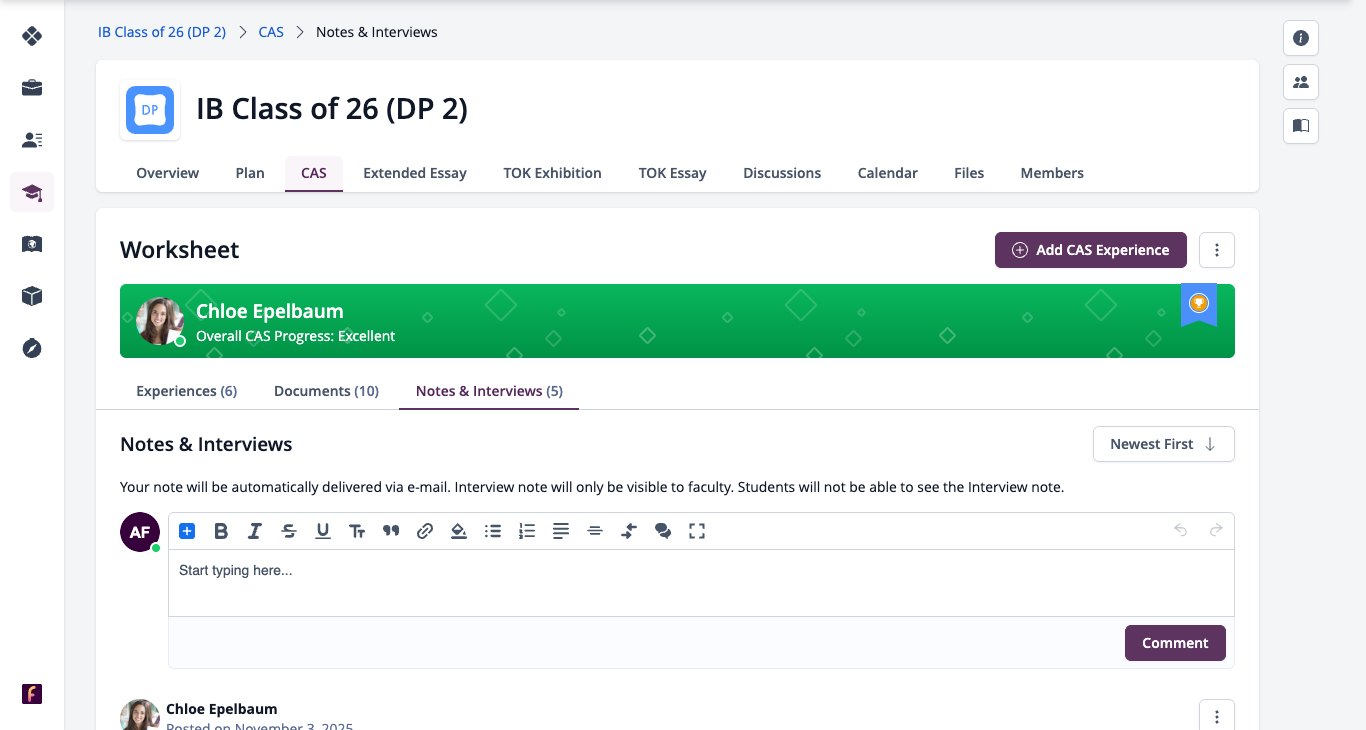Click the Add CAS Experience button
The width and height of the screenshot is (1366, 730).
[1091, 250]
